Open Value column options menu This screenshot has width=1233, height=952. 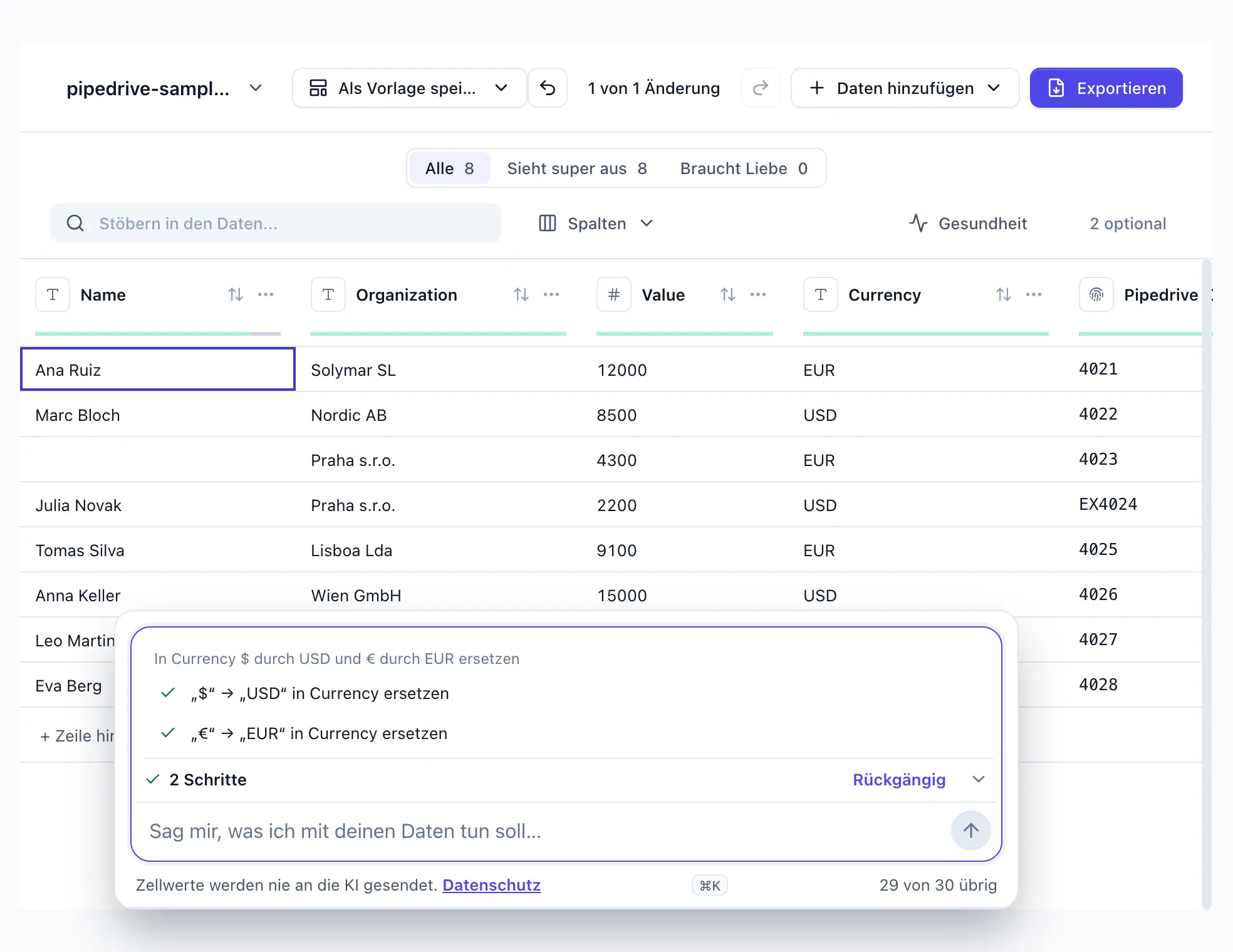[x=758, y=294]
